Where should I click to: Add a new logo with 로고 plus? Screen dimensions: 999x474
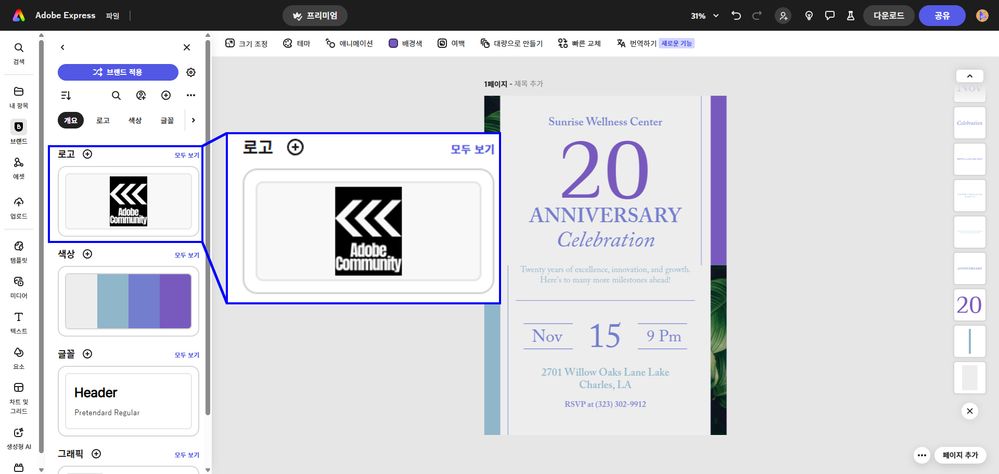click(87, 154)
